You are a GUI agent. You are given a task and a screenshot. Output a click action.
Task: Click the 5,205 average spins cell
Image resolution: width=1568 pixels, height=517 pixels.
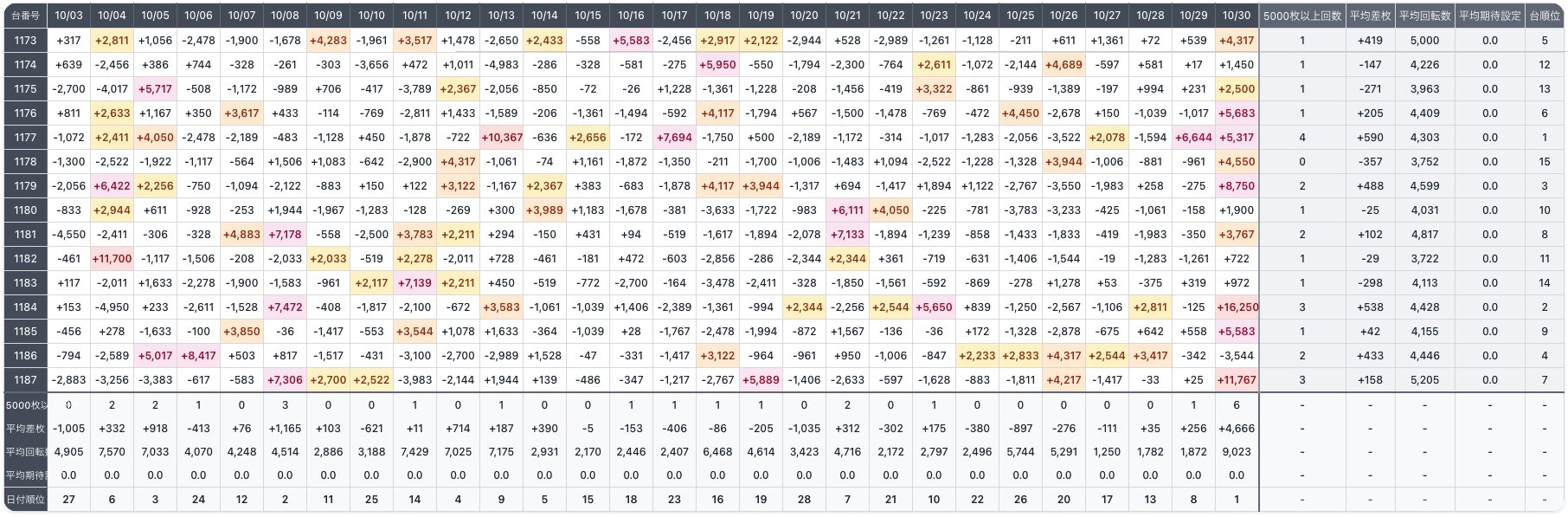[1424, 379]
